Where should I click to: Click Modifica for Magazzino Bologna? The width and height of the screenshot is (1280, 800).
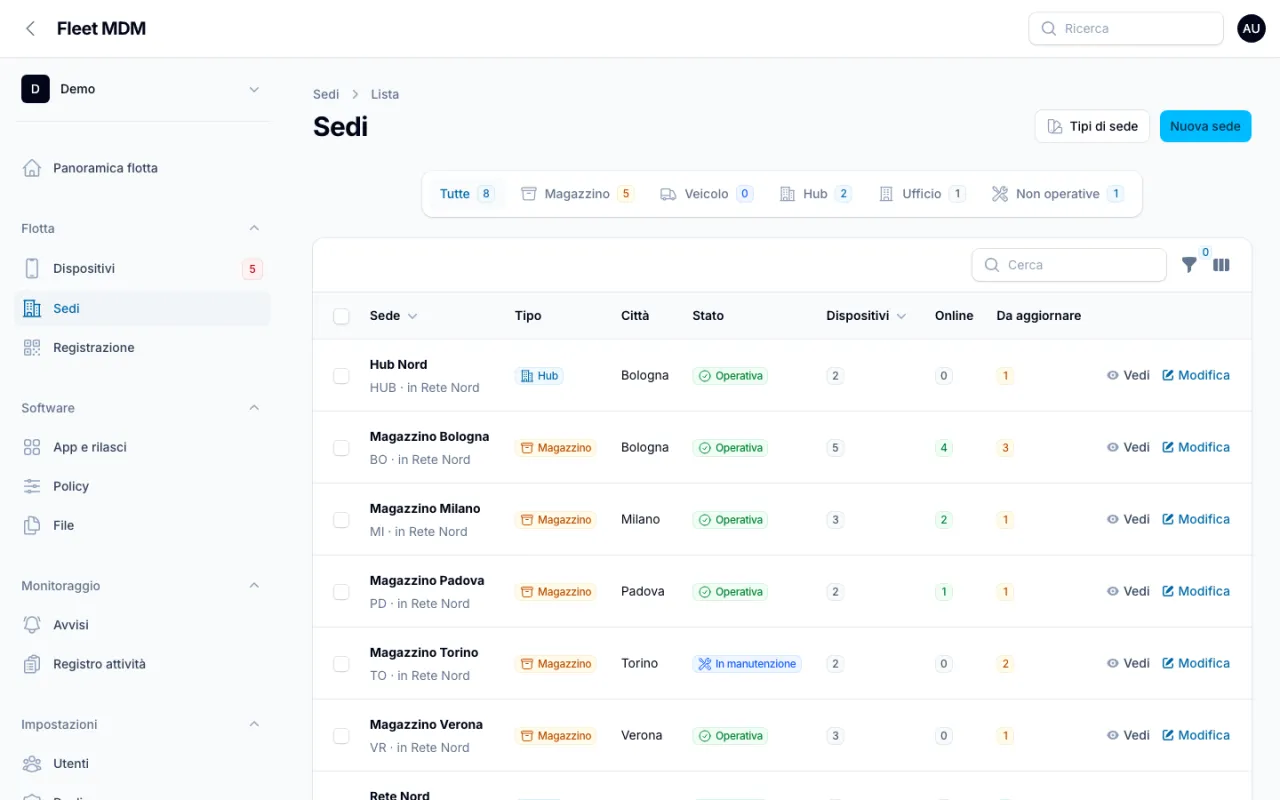[1196, 447]
